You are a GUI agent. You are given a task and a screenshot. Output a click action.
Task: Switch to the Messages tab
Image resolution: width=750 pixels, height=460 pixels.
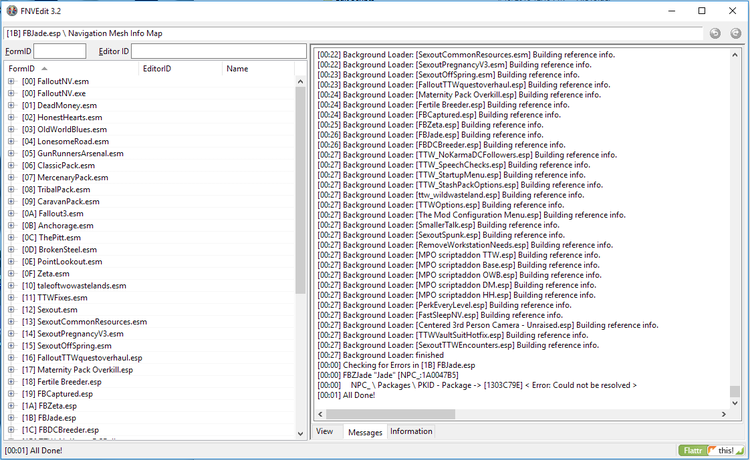point(365,432)
